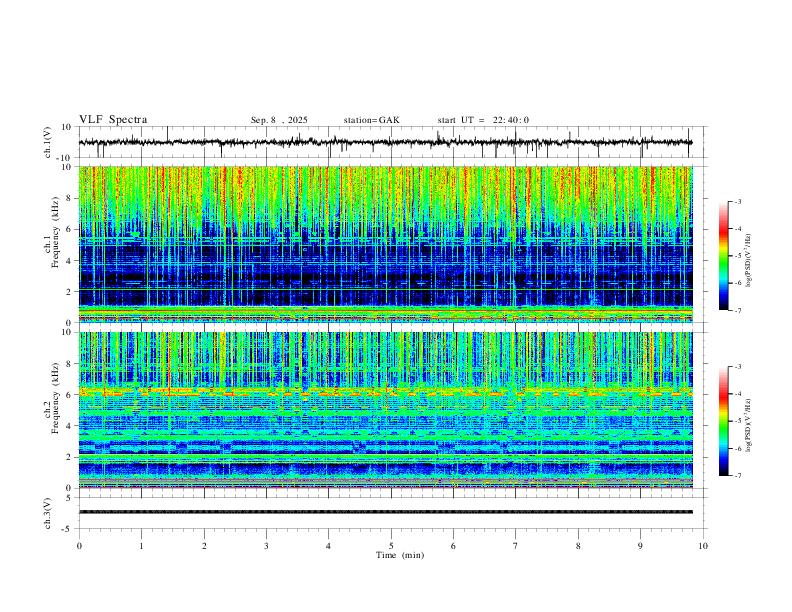Click the ch.2 spectrogram color scale bar
792x612 pixels.
click(723, 421)
